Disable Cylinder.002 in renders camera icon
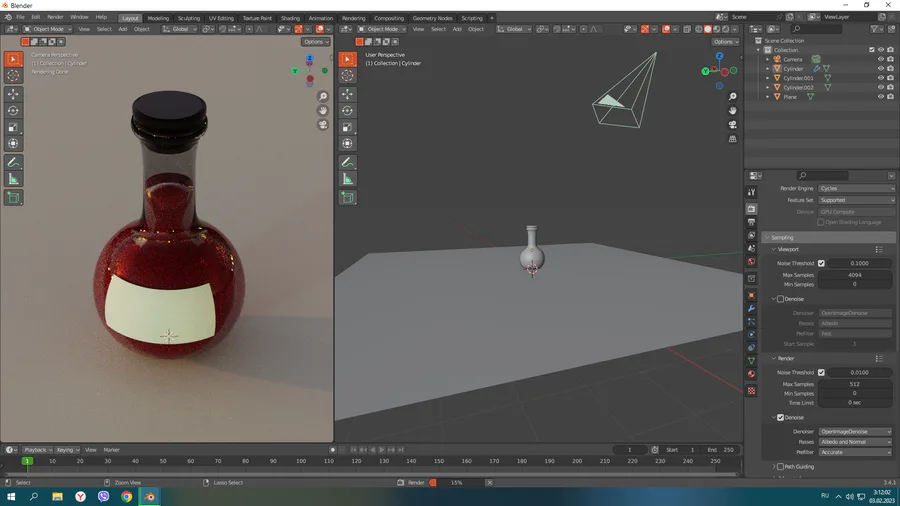Viewport: 900px width, 506px height. pos(890,87)
